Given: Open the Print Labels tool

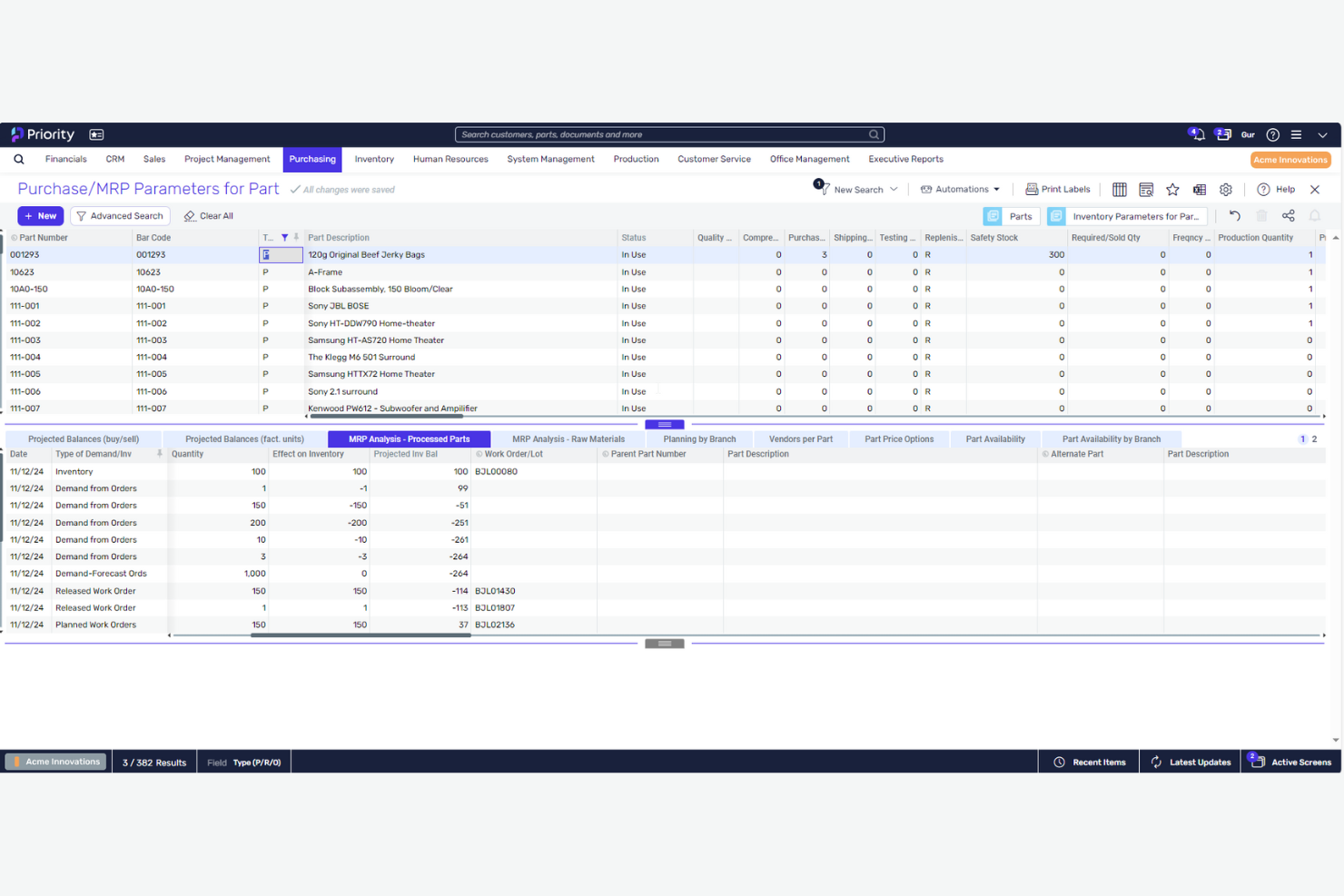Looking at the screenshot, I should tap(1057, 189).
